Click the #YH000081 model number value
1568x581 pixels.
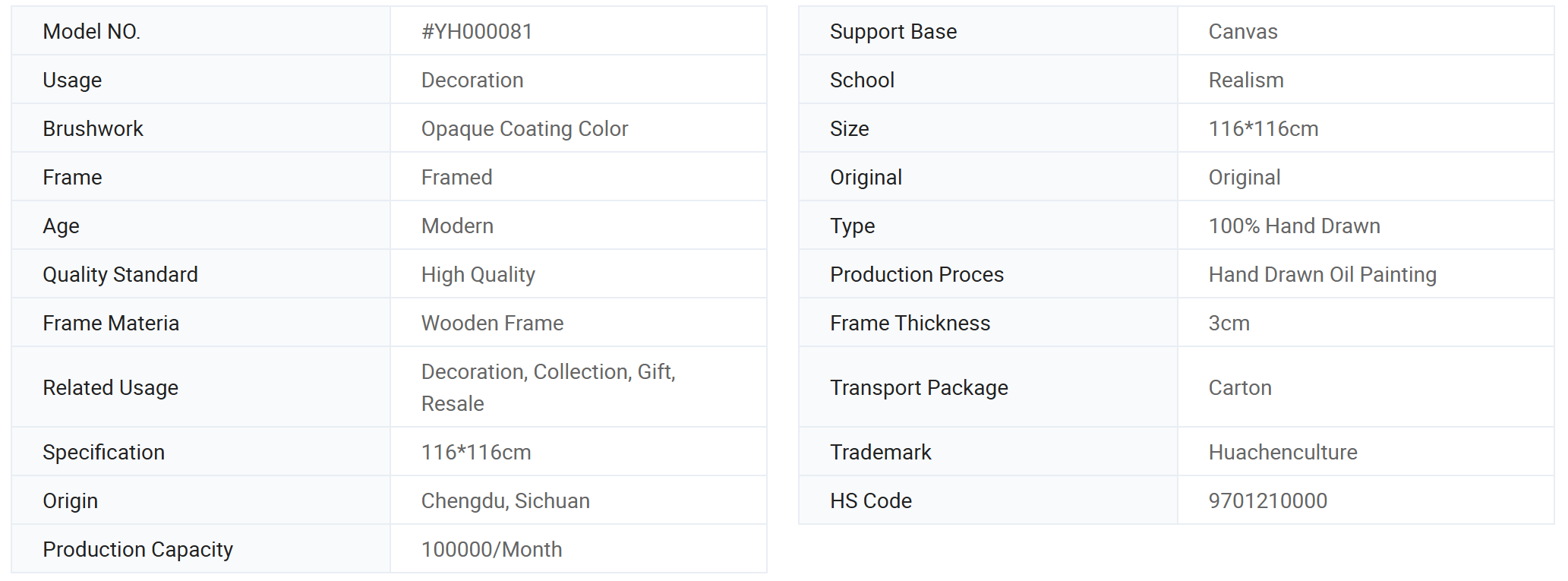pos(477,31)
